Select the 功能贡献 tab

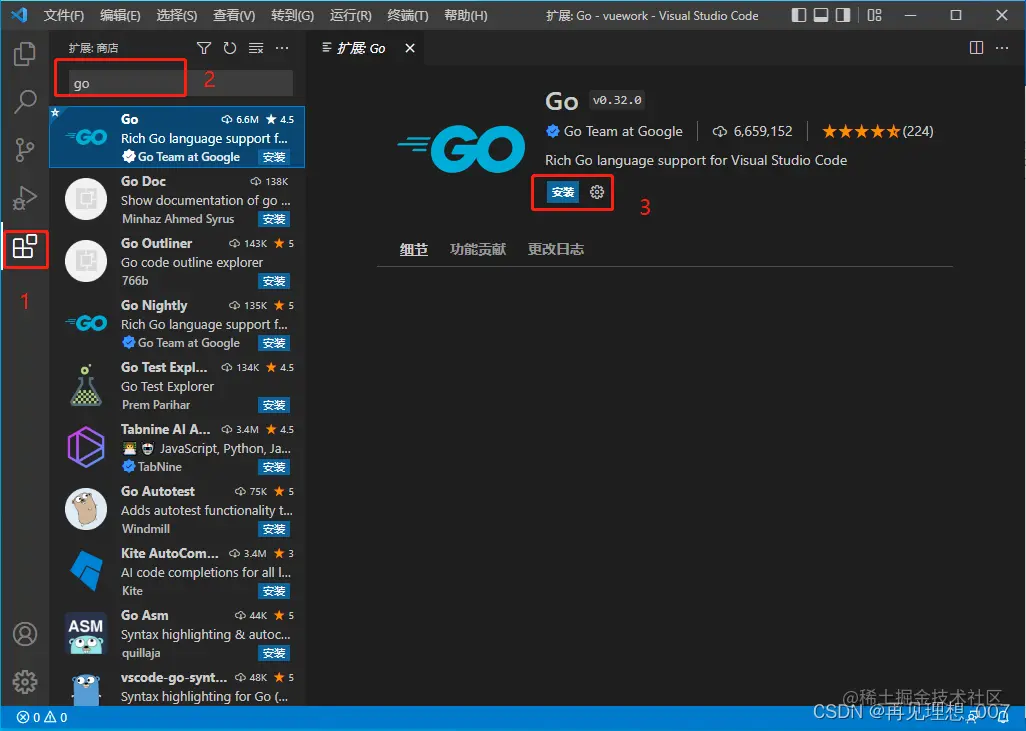(478, 249)
